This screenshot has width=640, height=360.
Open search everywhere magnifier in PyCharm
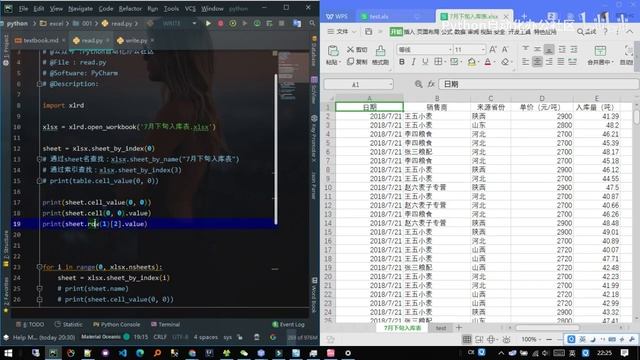click(x=312, y=23)
